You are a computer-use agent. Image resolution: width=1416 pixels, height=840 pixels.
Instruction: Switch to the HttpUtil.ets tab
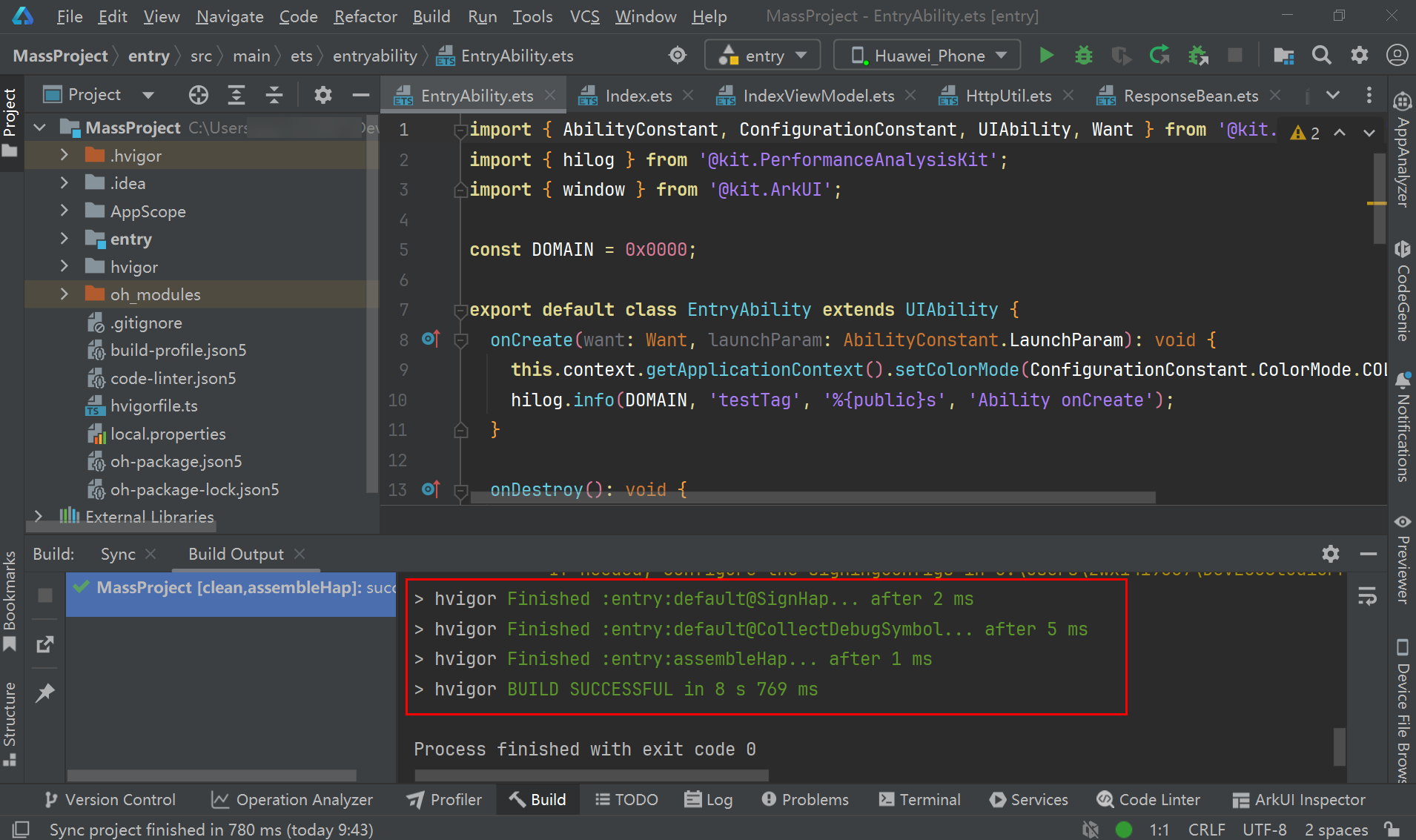click(x=1008, y=96)
